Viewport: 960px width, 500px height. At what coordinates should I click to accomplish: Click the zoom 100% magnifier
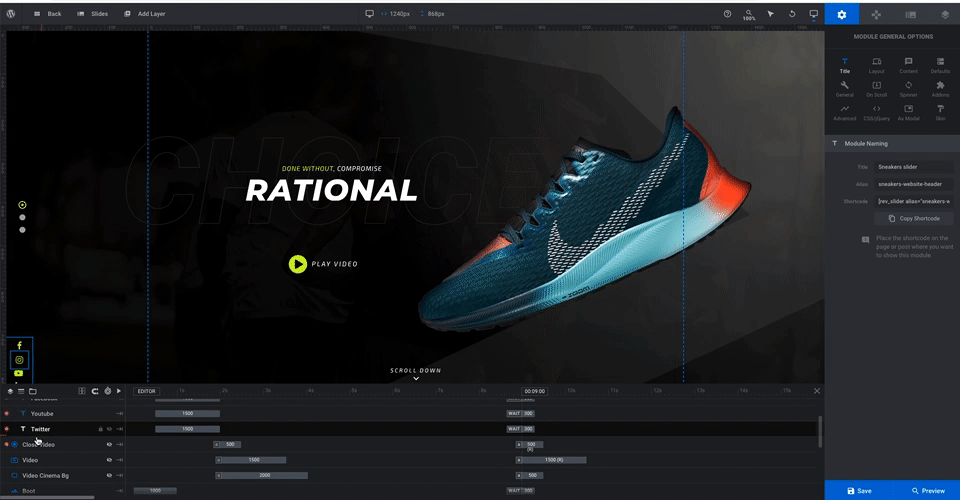point(749,15)
